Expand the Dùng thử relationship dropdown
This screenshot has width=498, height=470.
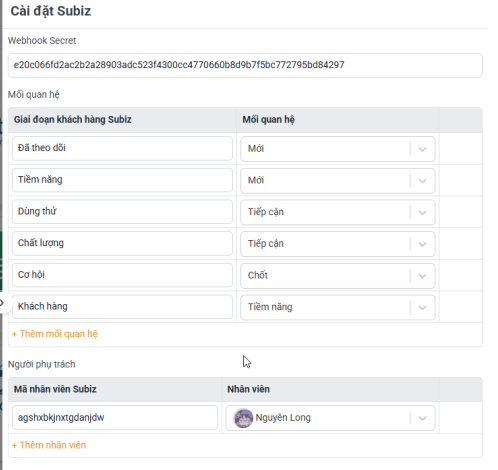tap(338, 212)
